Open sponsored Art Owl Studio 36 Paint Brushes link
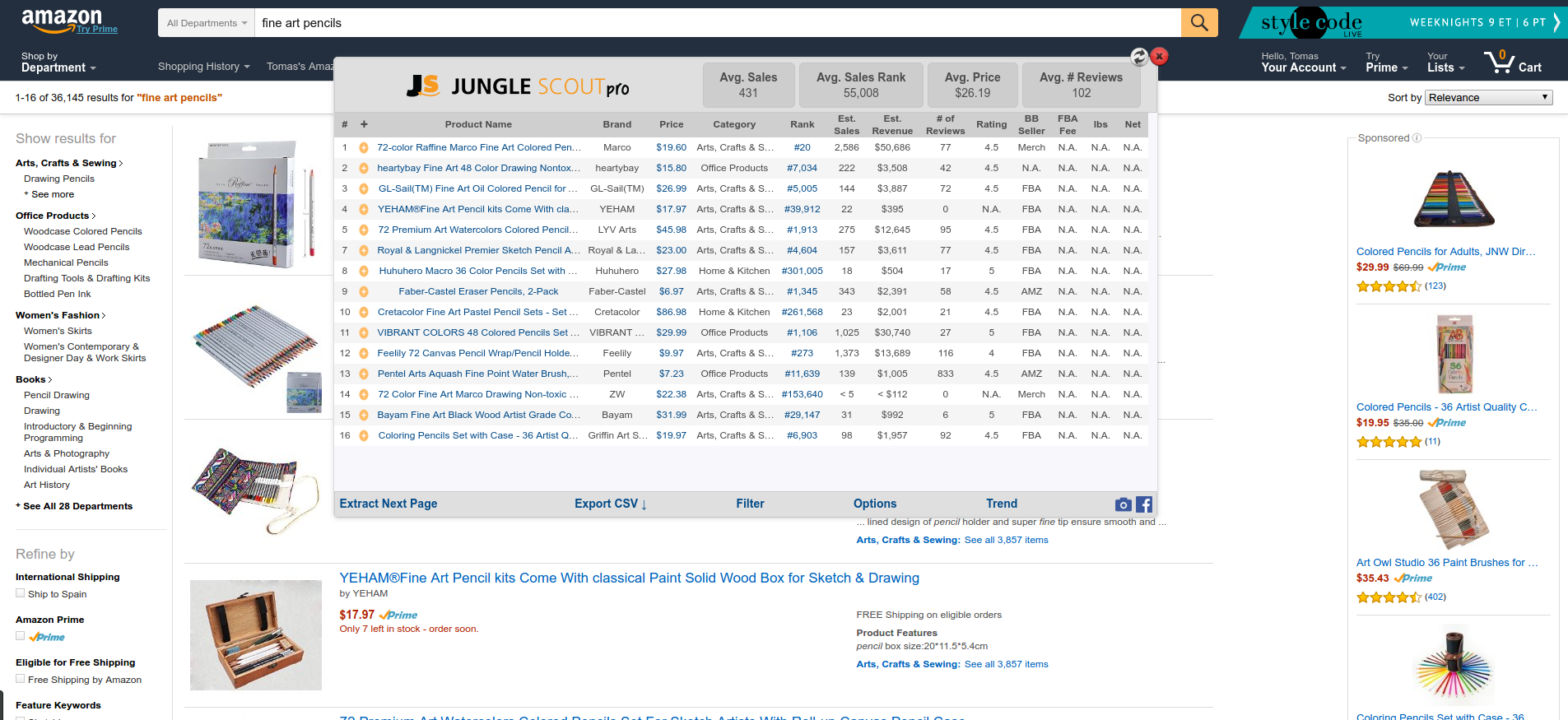 [1447, 563]
